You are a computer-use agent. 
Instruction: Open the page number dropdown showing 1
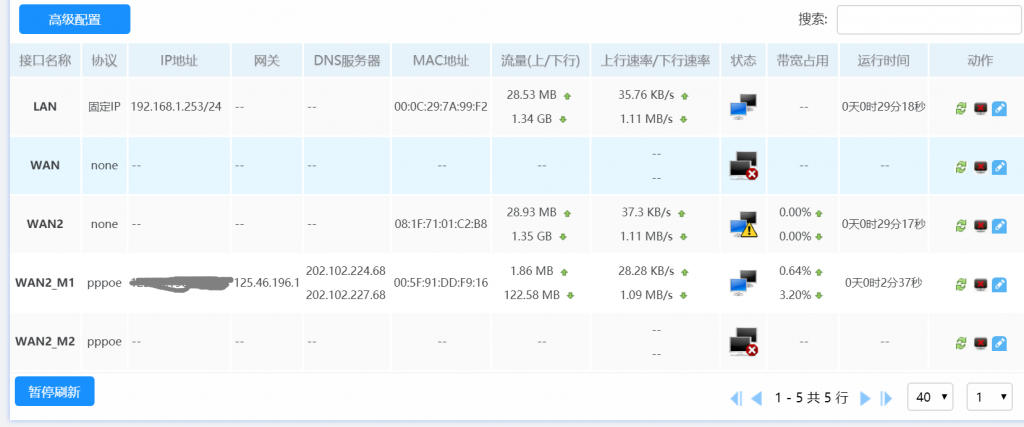989,397
